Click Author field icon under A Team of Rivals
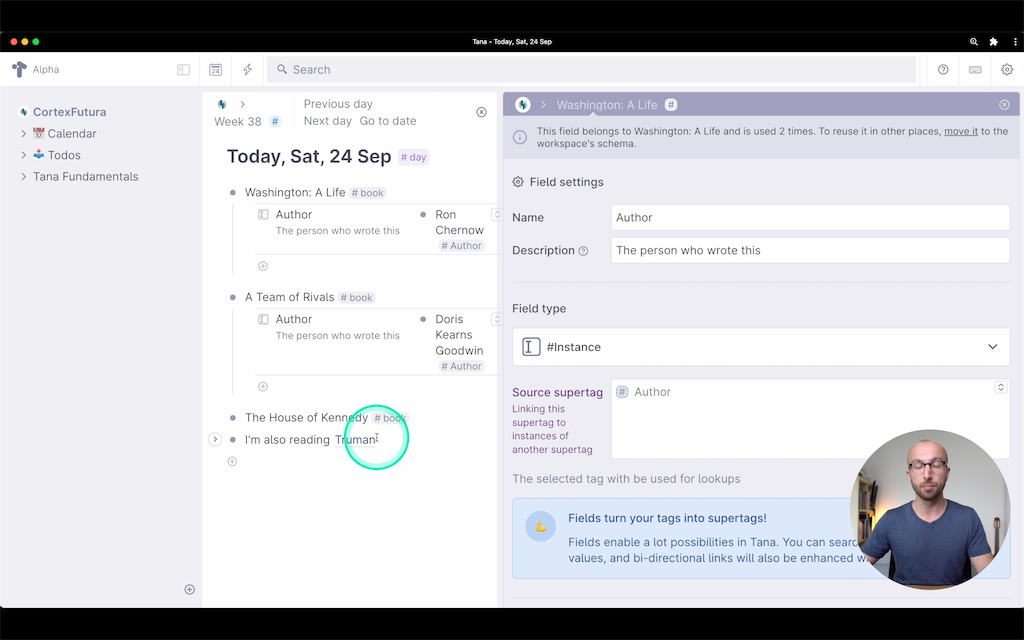The image size is (1024, 640). [x=263, y=319]
